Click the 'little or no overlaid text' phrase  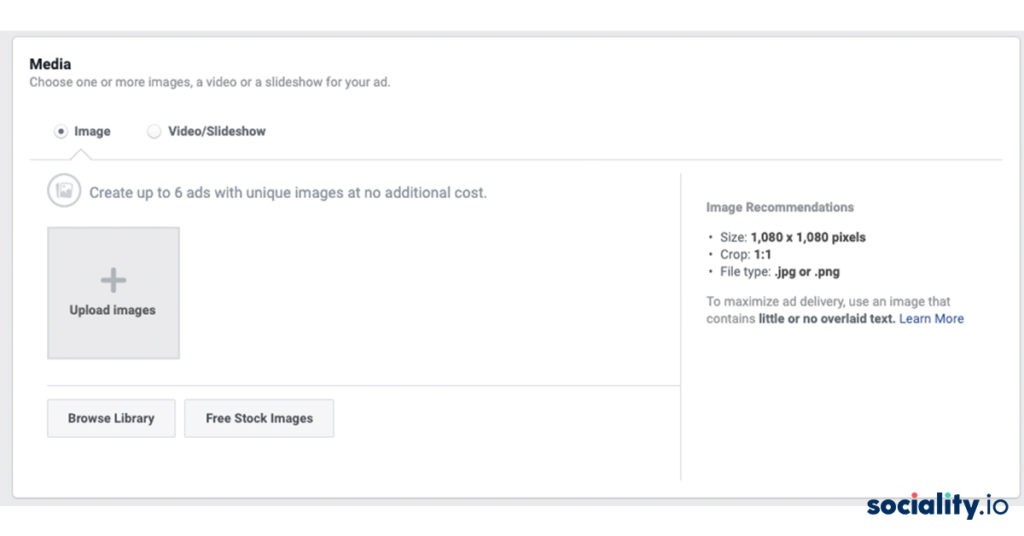click(827, 319)
